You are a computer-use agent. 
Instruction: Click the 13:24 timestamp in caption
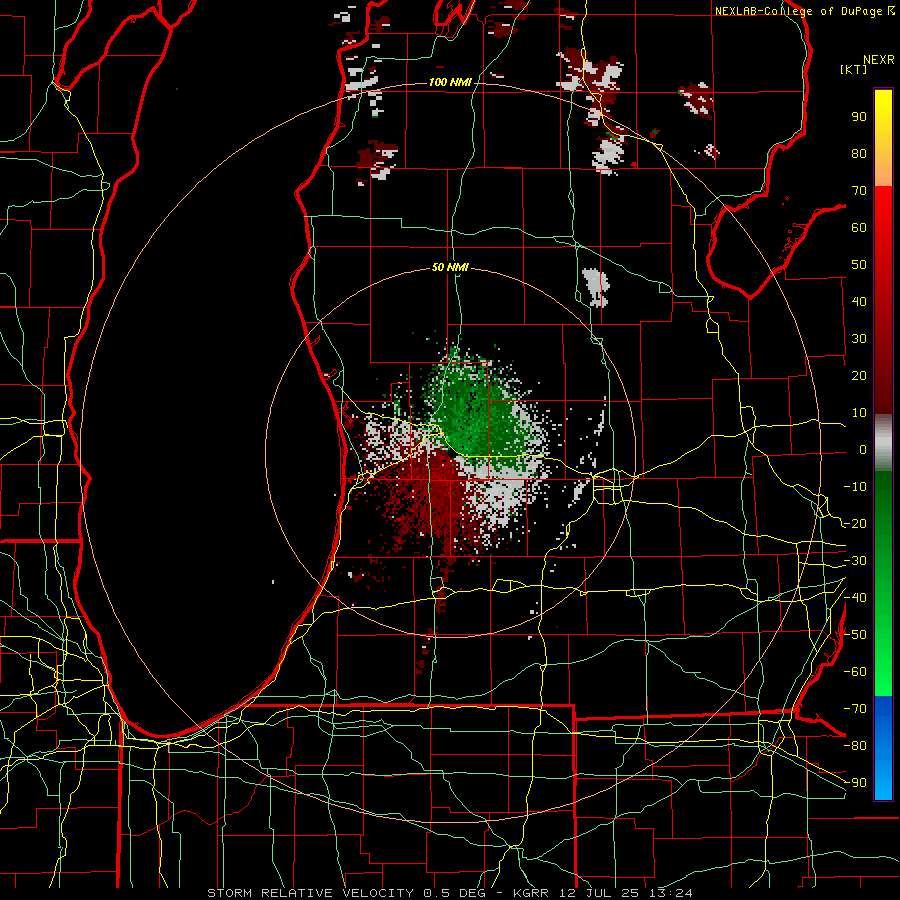(x=670, y=893)
